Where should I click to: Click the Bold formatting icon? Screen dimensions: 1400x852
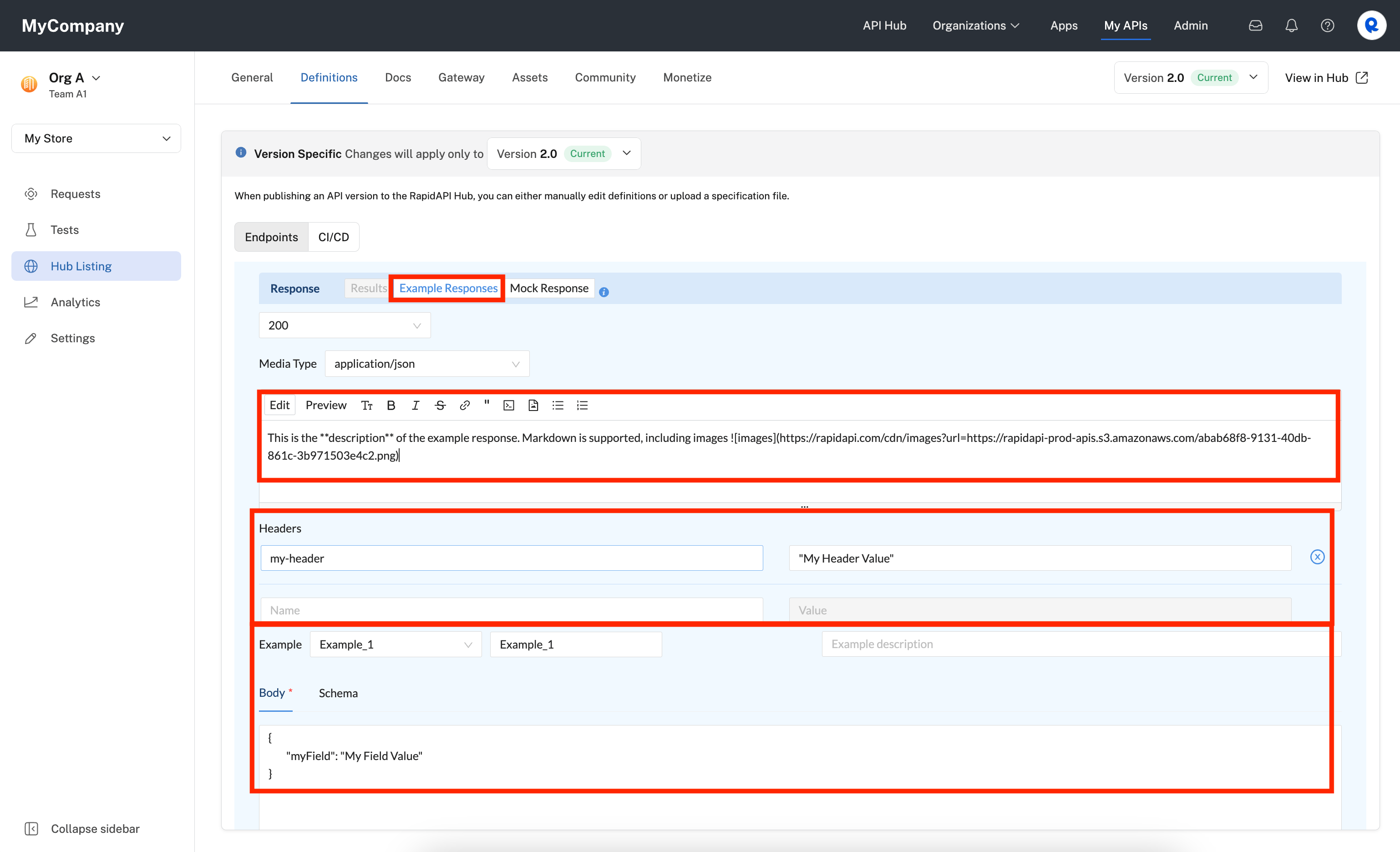(x=391, y=405)
